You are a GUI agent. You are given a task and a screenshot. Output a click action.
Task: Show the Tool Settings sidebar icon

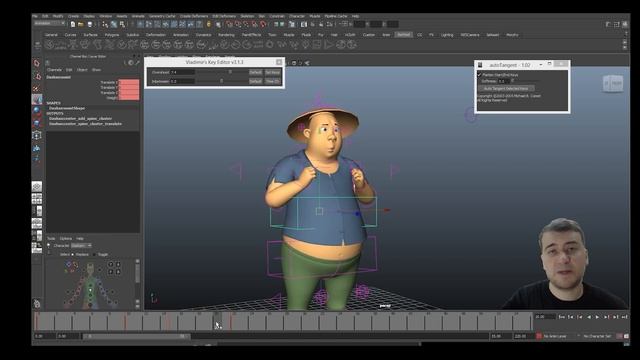click(617, 24)
